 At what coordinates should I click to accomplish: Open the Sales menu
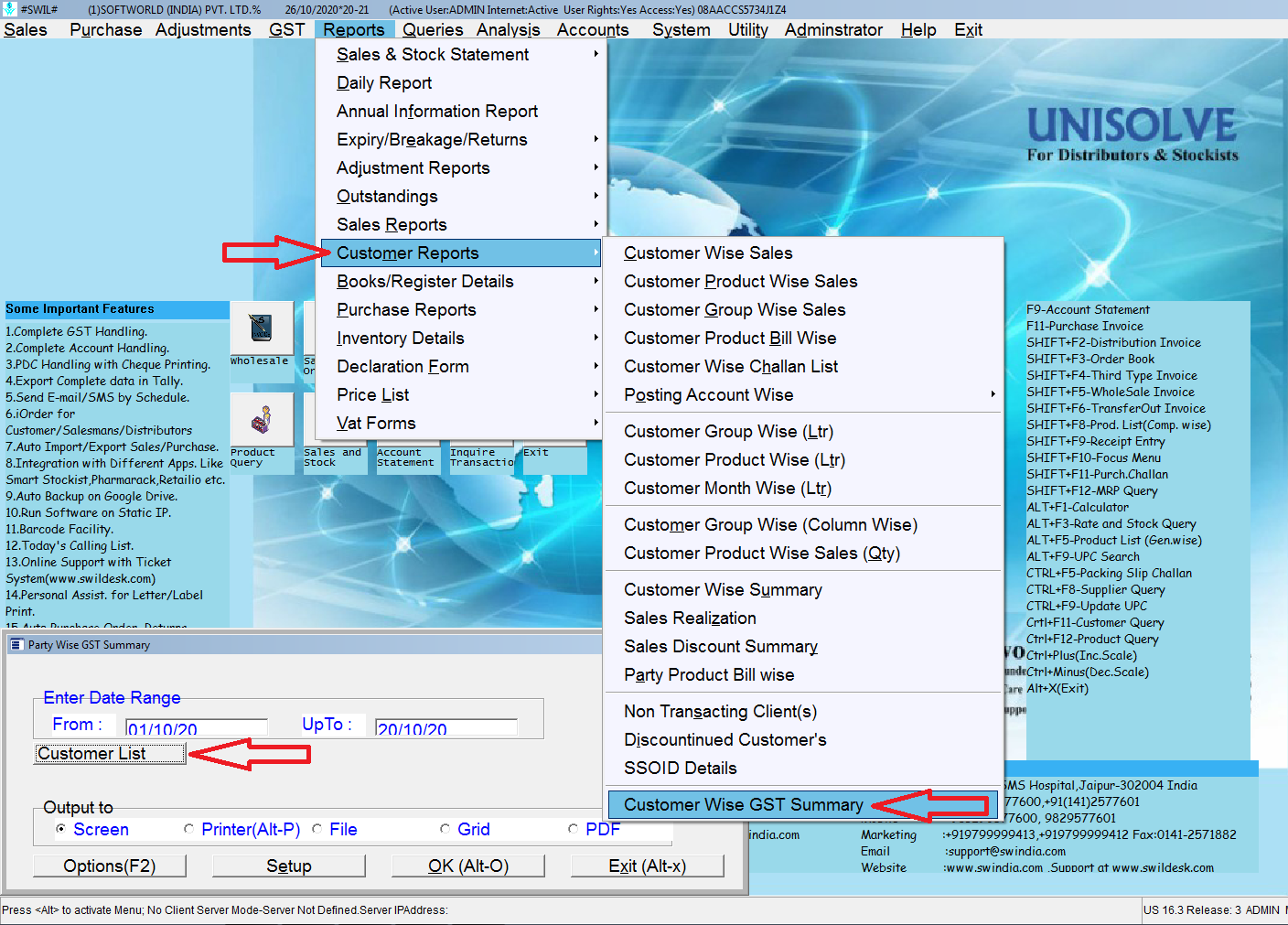pyautogui.click(x=26, y=29)
